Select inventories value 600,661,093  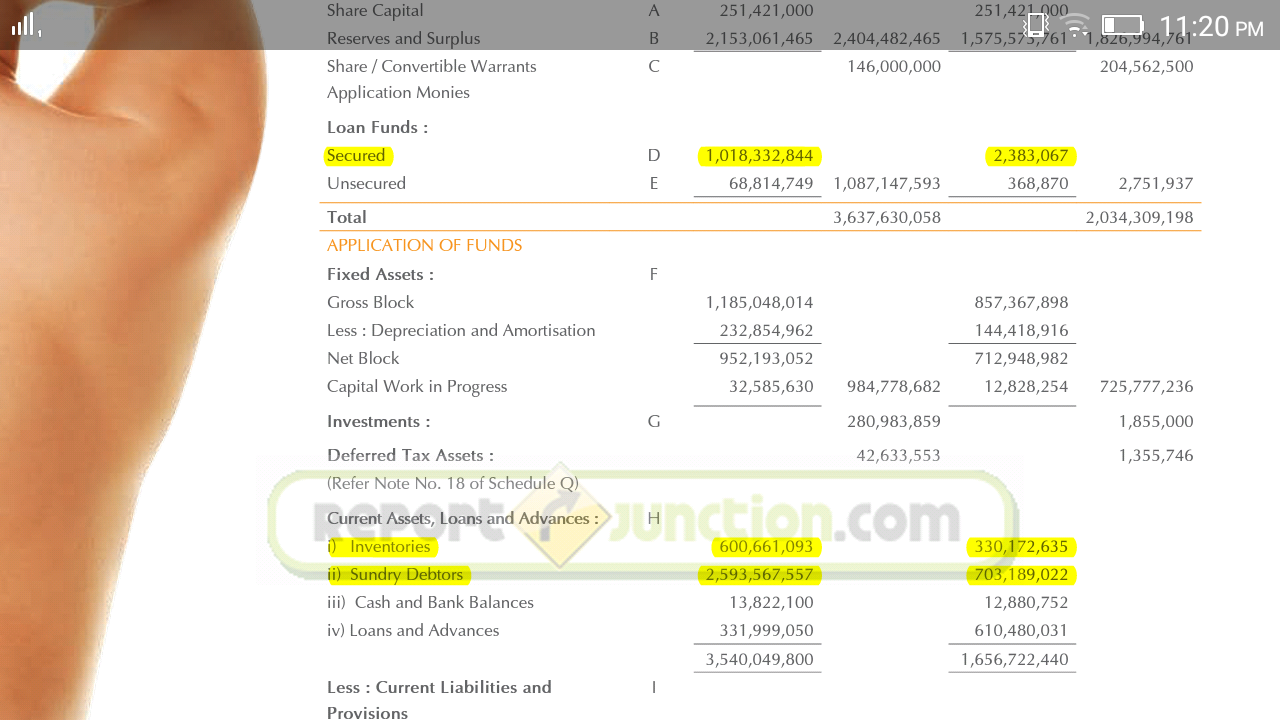pyautogui.click(x=766, y=547)
